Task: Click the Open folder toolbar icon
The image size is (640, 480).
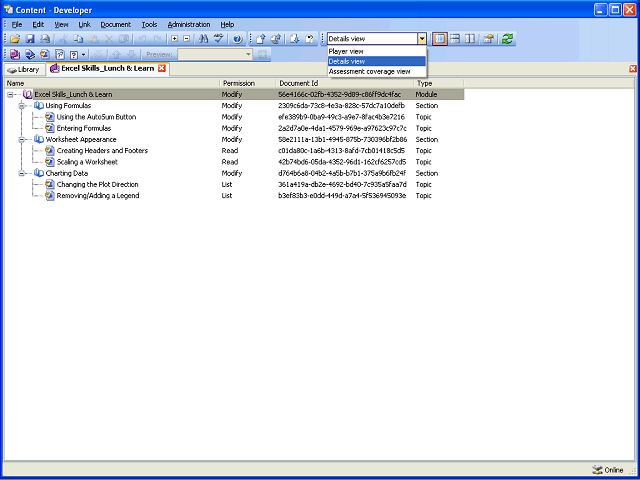Action: pyautogui.click(x=15, y=39)
